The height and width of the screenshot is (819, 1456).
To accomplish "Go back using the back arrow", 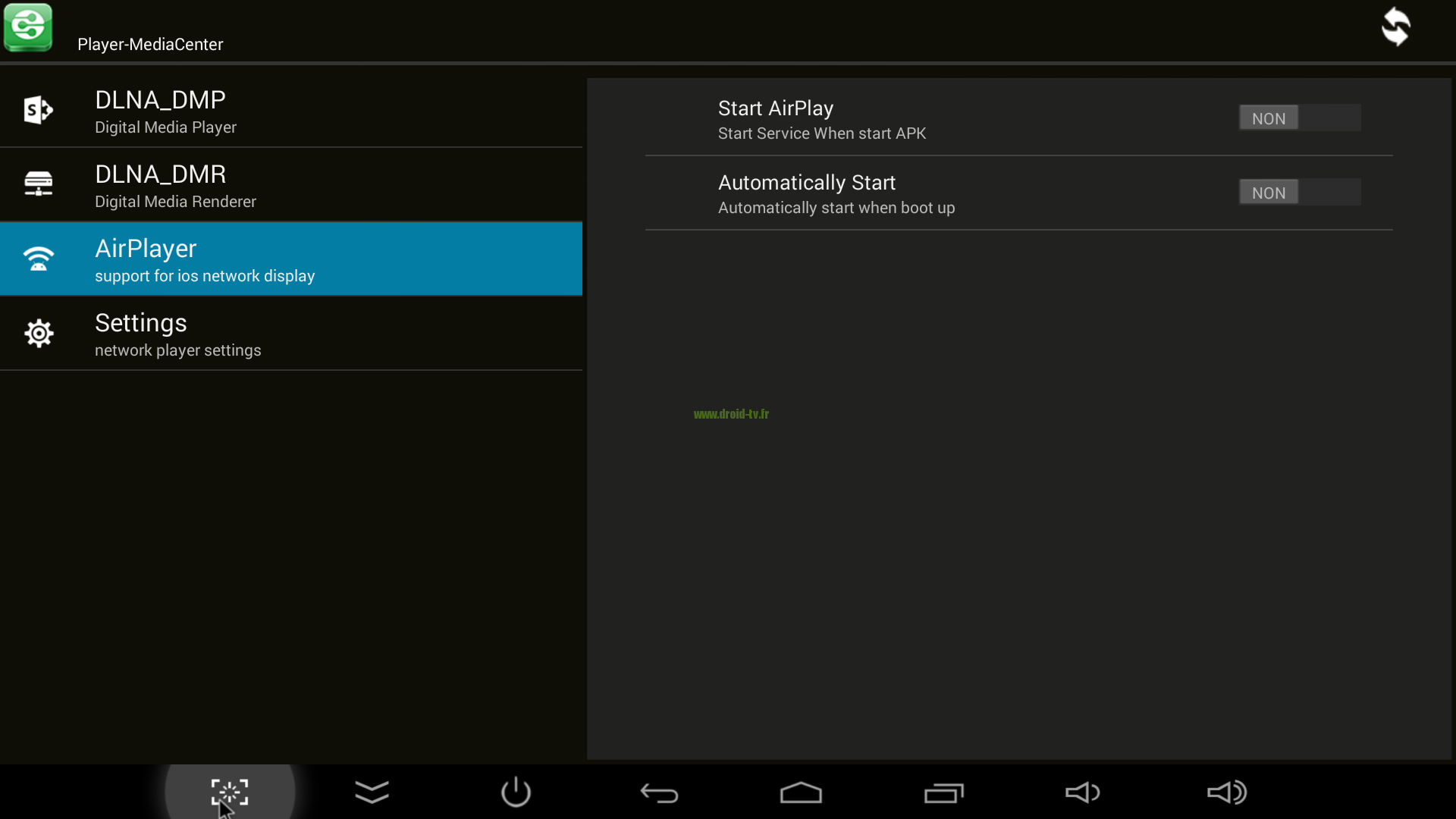I will click(659, 793).
